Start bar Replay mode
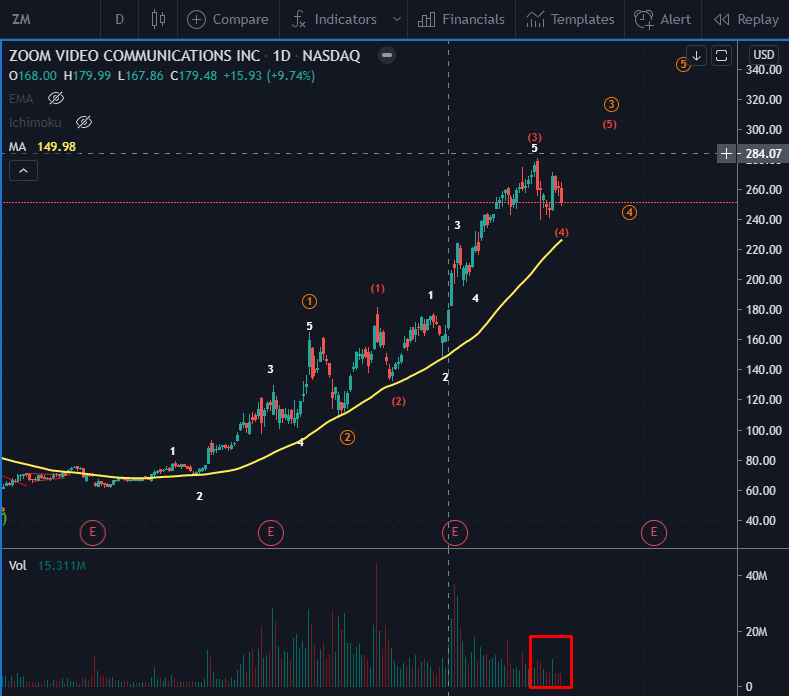This screenshot has width=789, height=696. 747,19
